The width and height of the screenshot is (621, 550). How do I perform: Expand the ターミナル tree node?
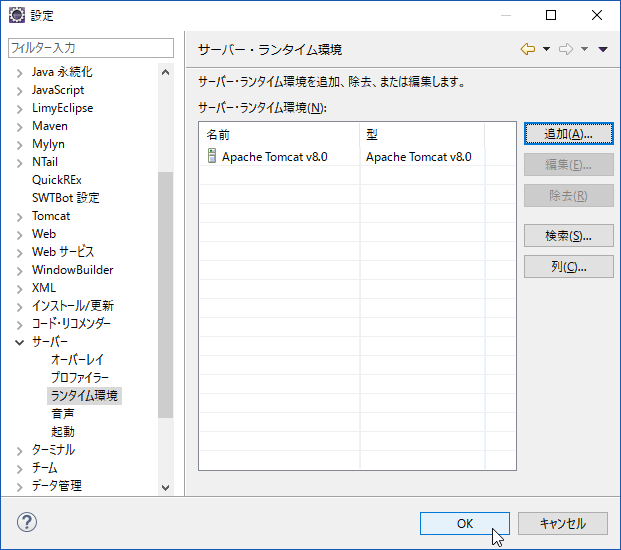tap(19, 451)
